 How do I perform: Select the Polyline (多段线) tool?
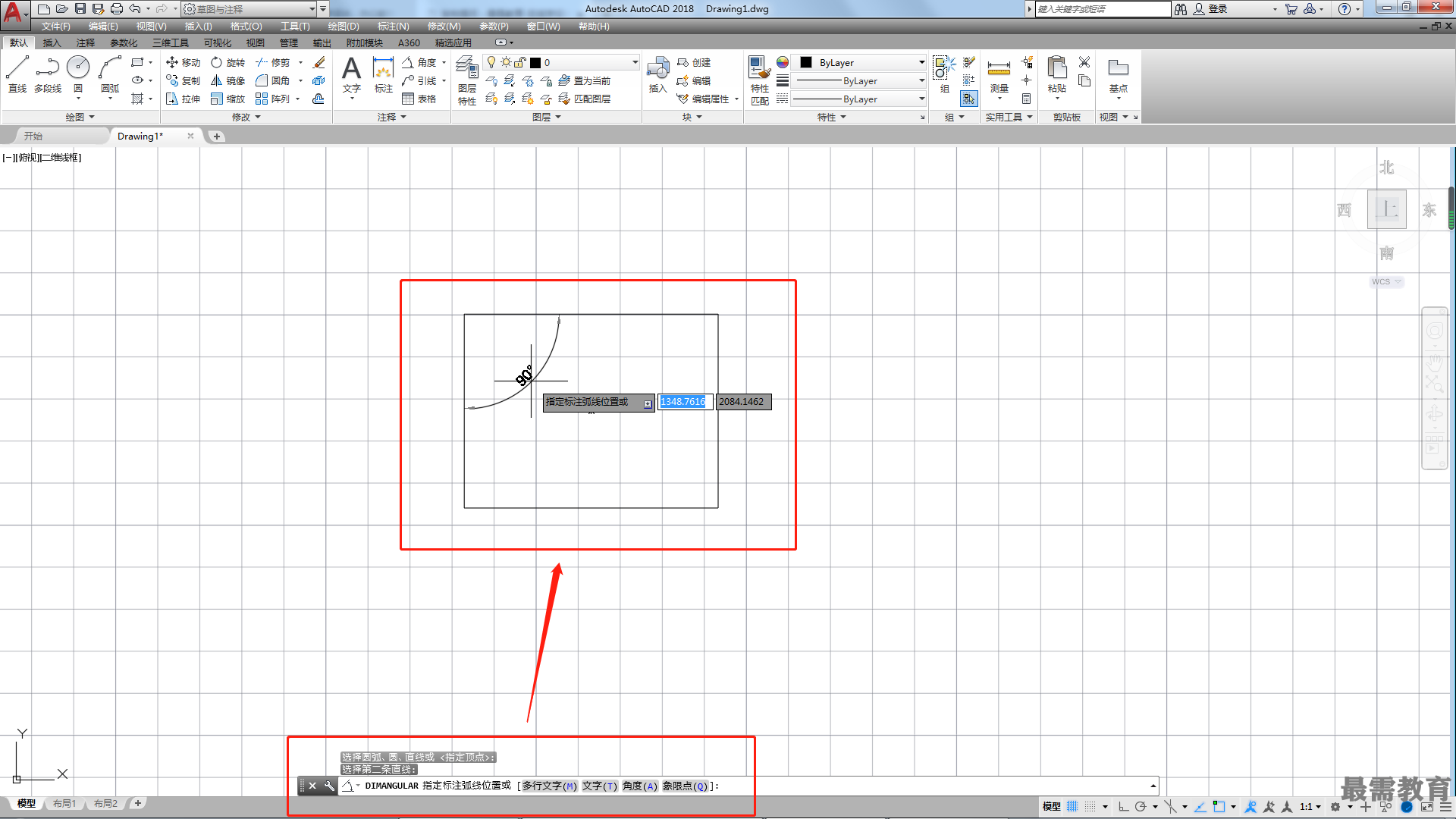pos(48,74)
